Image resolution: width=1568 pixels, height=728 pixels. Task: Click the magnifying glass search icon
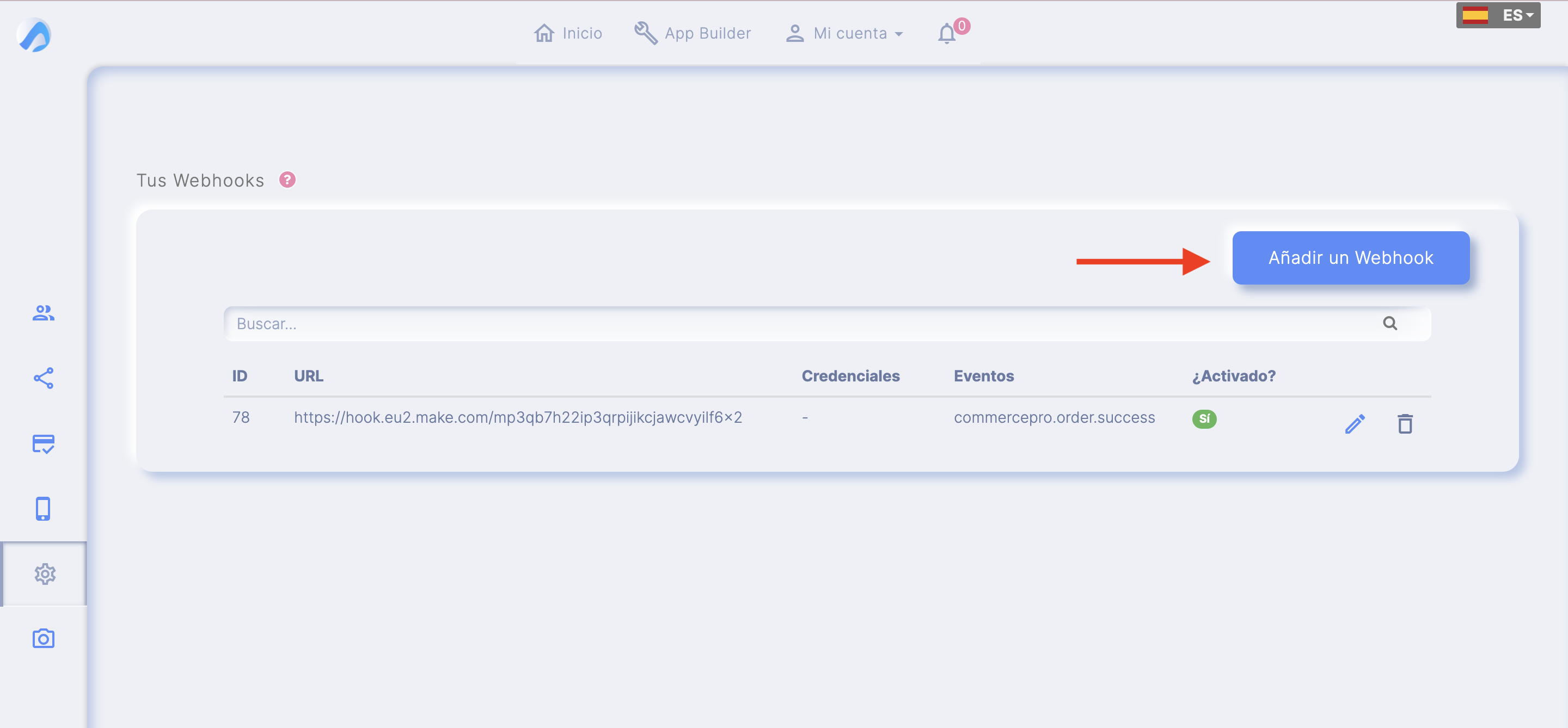(x=1389, y=324)
